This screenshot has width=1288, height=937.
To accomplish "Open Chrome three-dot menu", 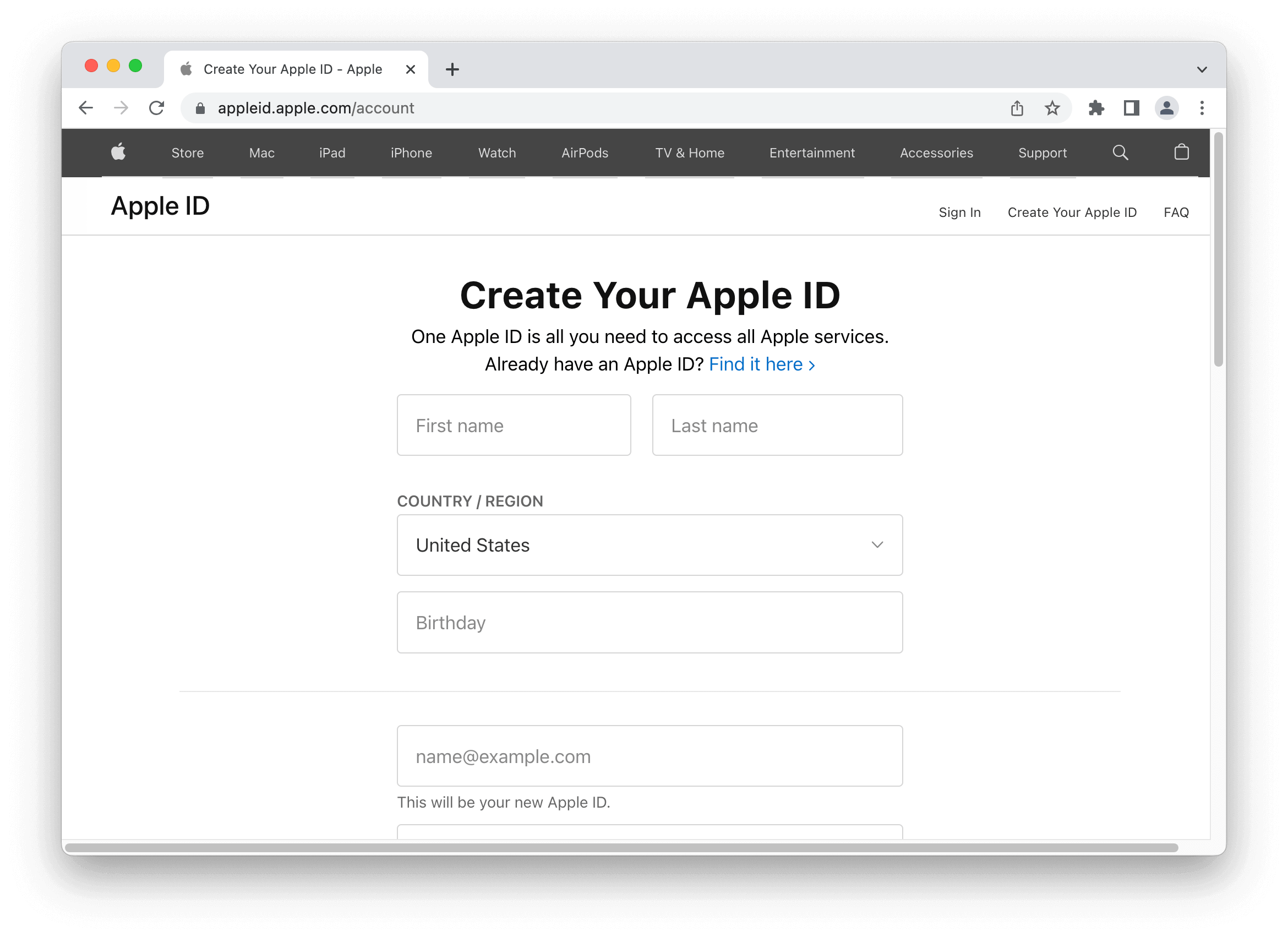I will (1202, 108).
